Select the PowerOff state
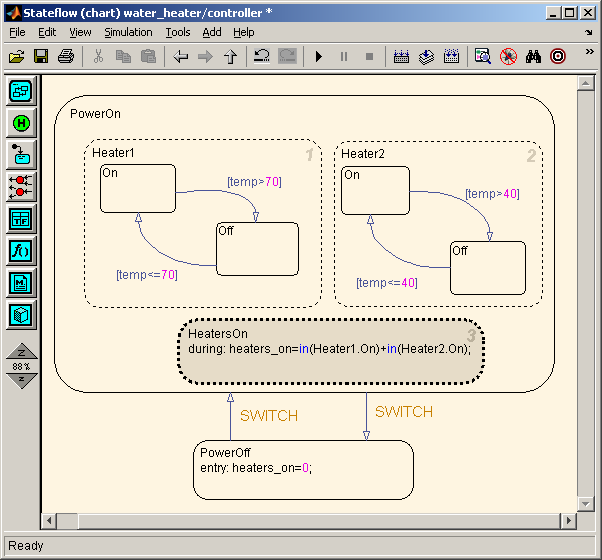The height and width of the screenshot is (560, 602). pyautogui.click(x=303, y=470)
